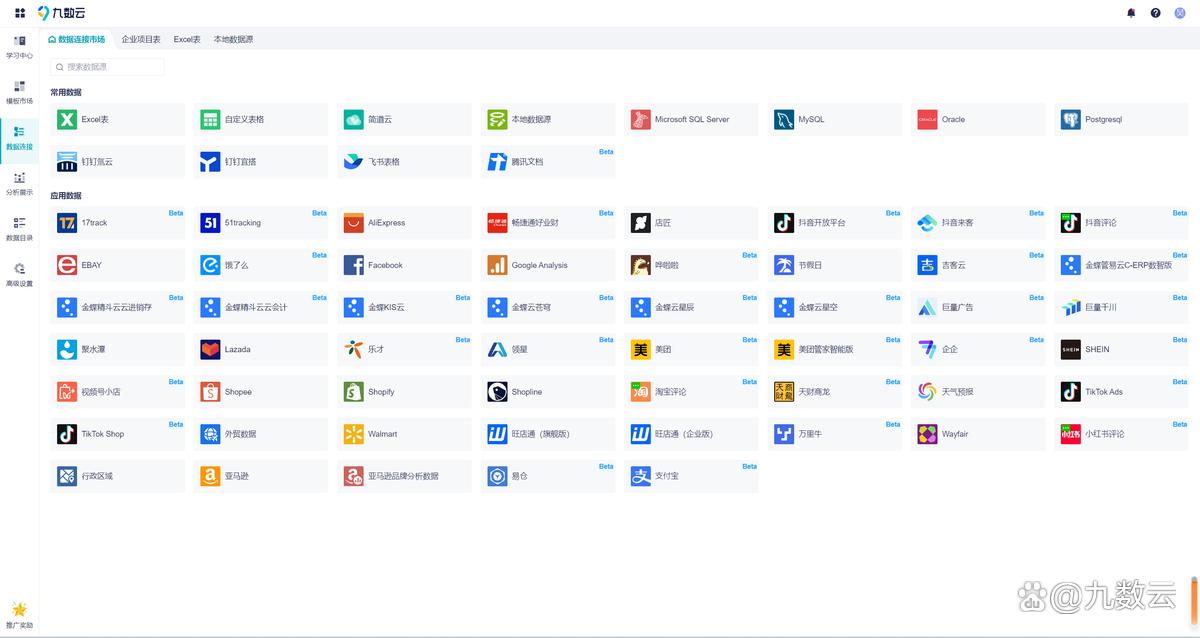The width and height of the screenshot is (1200, 638).
Task: Select the Excel表 data source icon
Action: [x=67, y=120]
